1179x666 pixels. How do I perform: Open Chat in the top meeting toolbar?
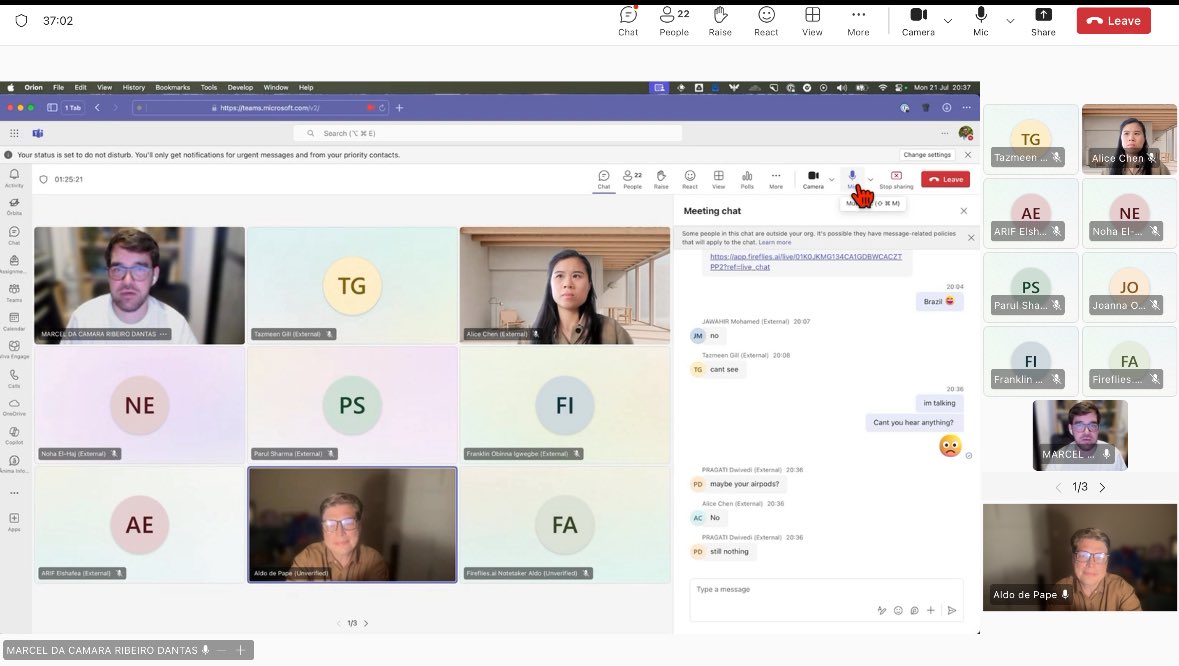tap(628, 21)
